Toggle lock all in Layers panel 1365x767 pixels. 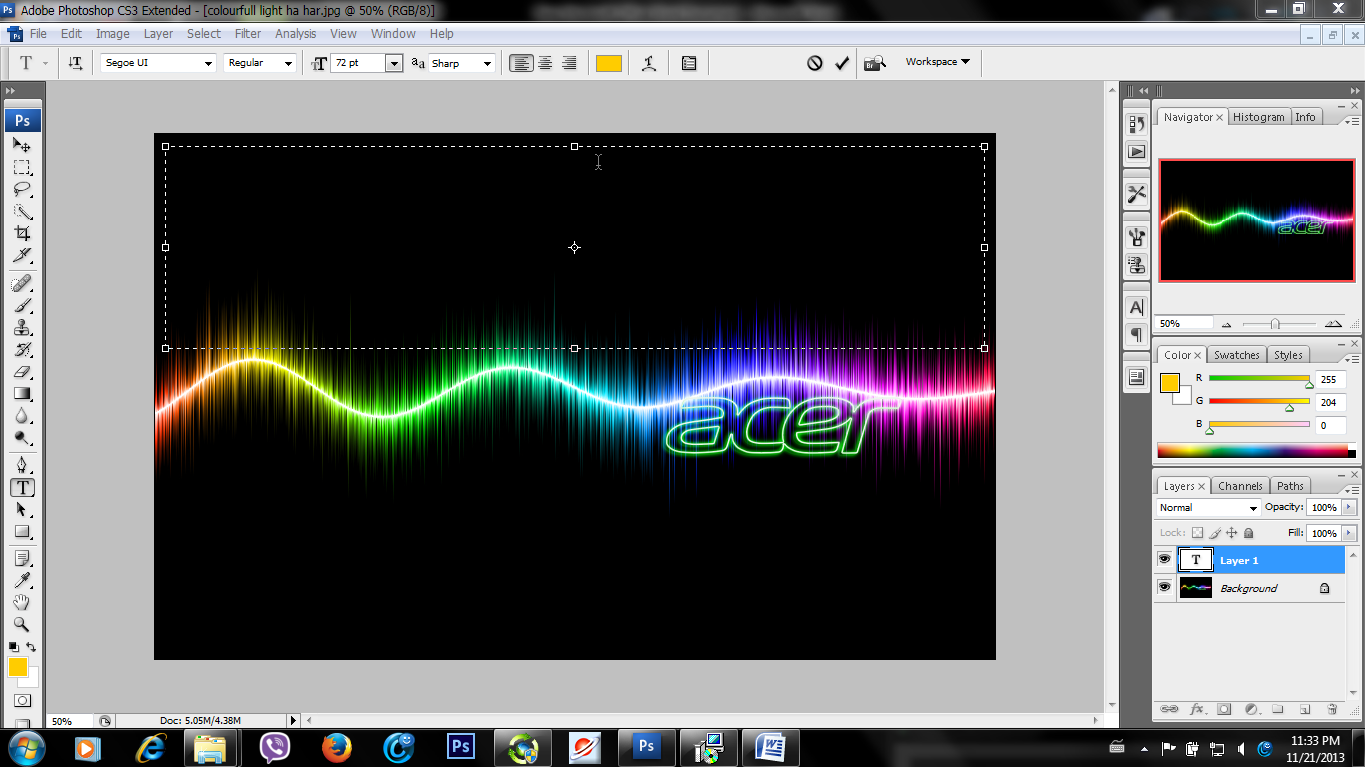click(1248, 534)
